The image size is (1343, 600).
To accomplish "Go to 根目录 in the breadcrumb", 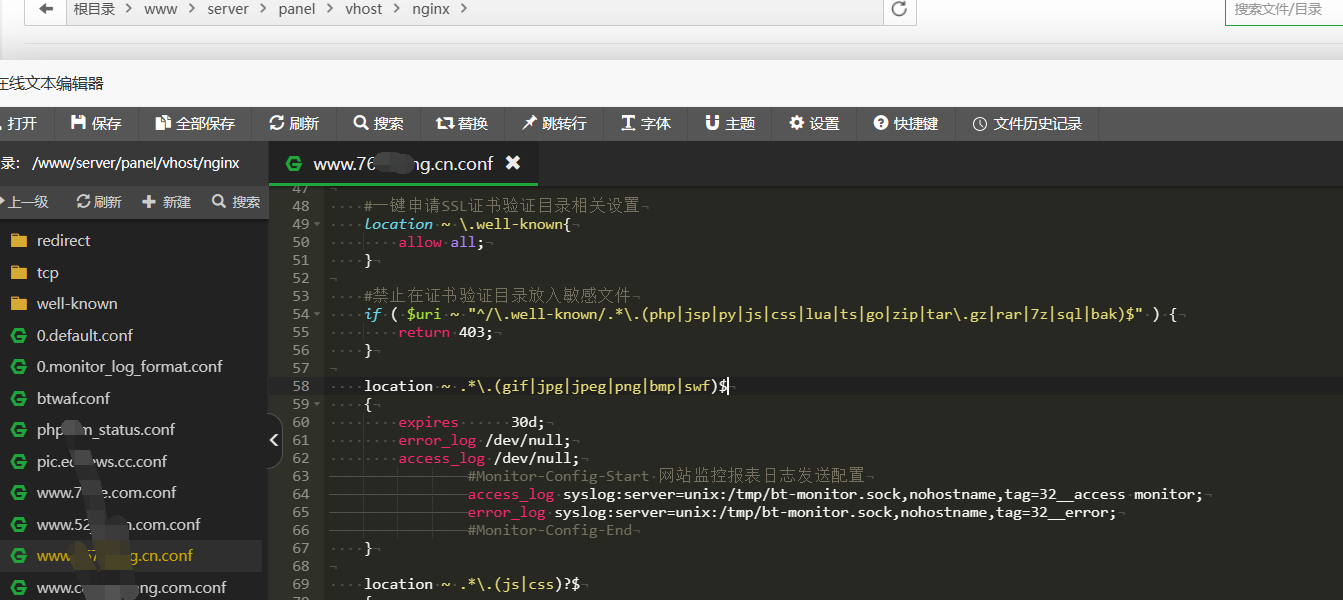I will tap(95, 9).
